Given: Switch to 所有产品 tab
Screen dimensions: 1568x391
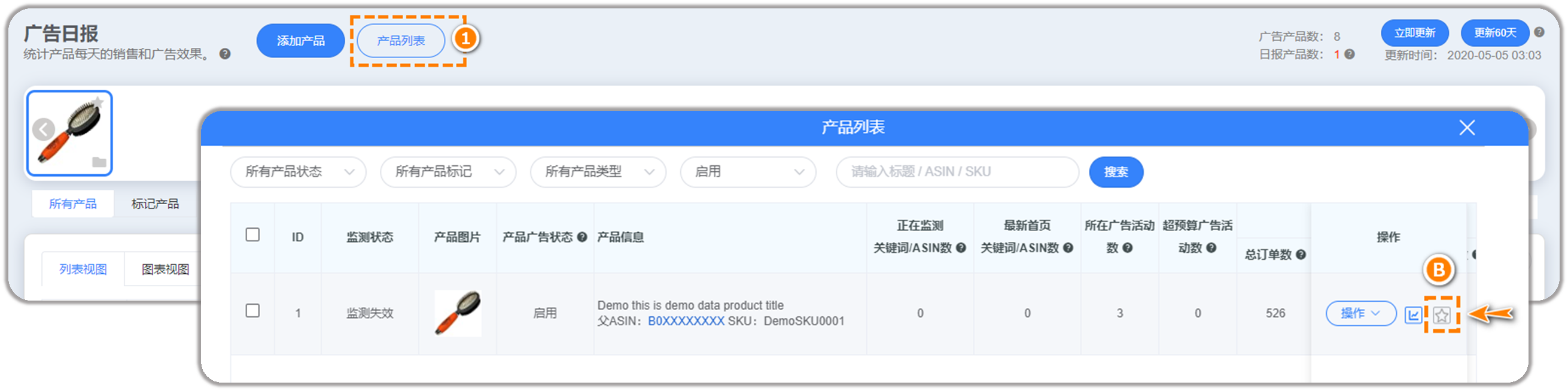Looking at the screenshot, I should [x=73, y=204].
